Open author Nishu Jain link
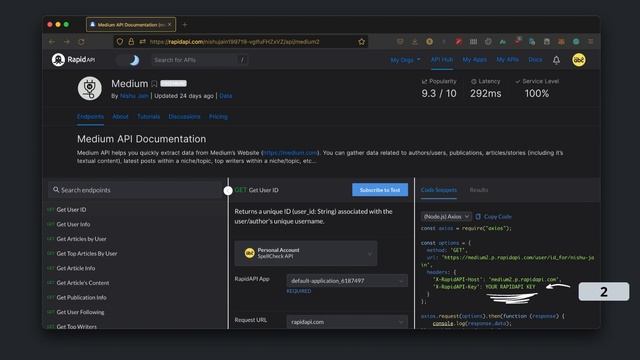Image resolution: width=640 pixels, height=360 pixels. 134,96
